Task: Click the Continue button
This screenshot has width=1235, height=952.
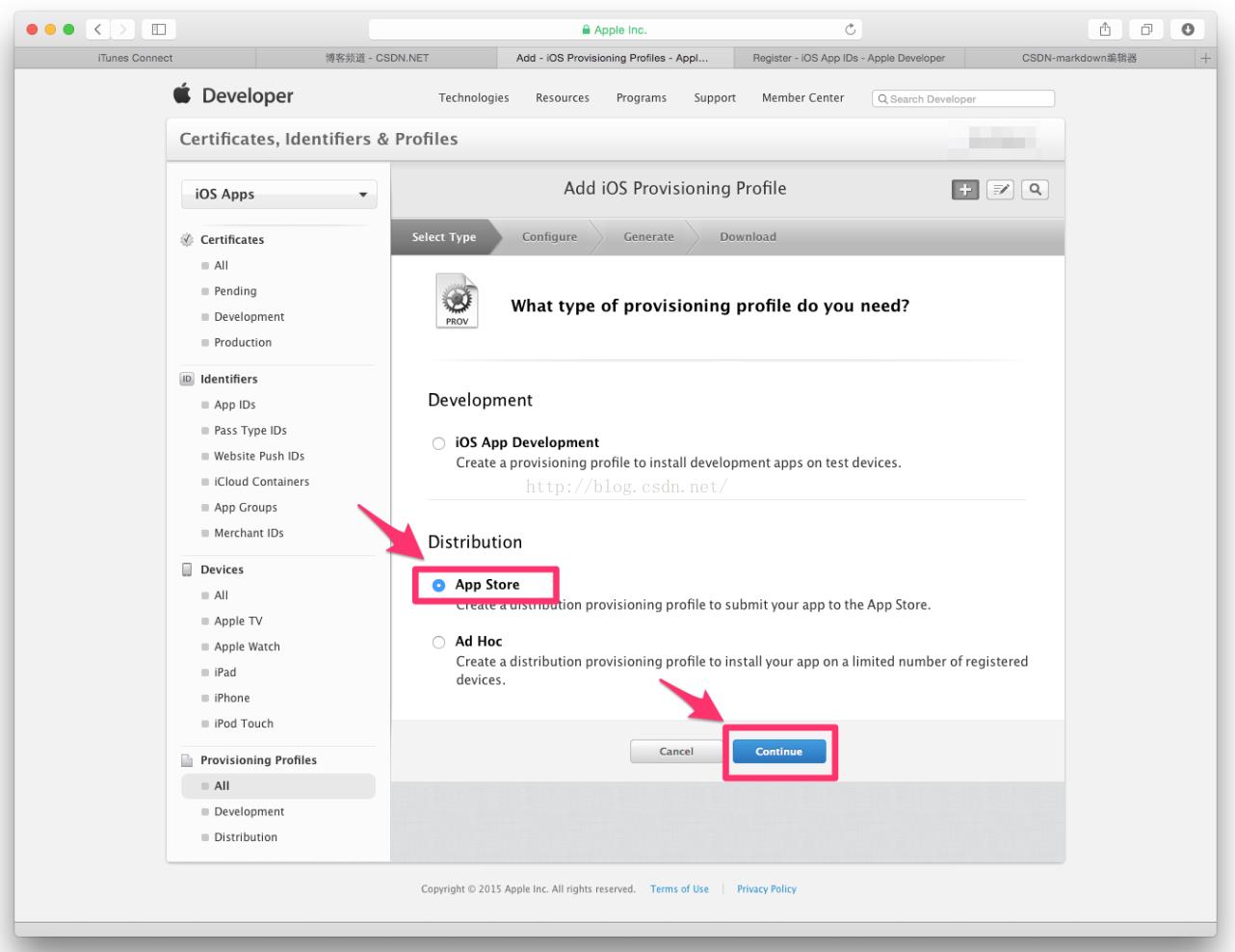Action: (779, 752)
